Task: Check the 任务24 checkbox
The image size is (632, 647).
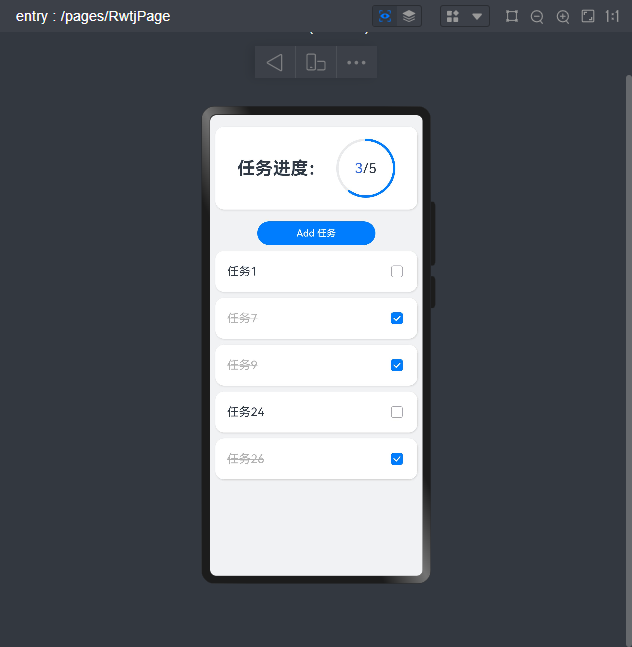Action: (x=397, y=412)
